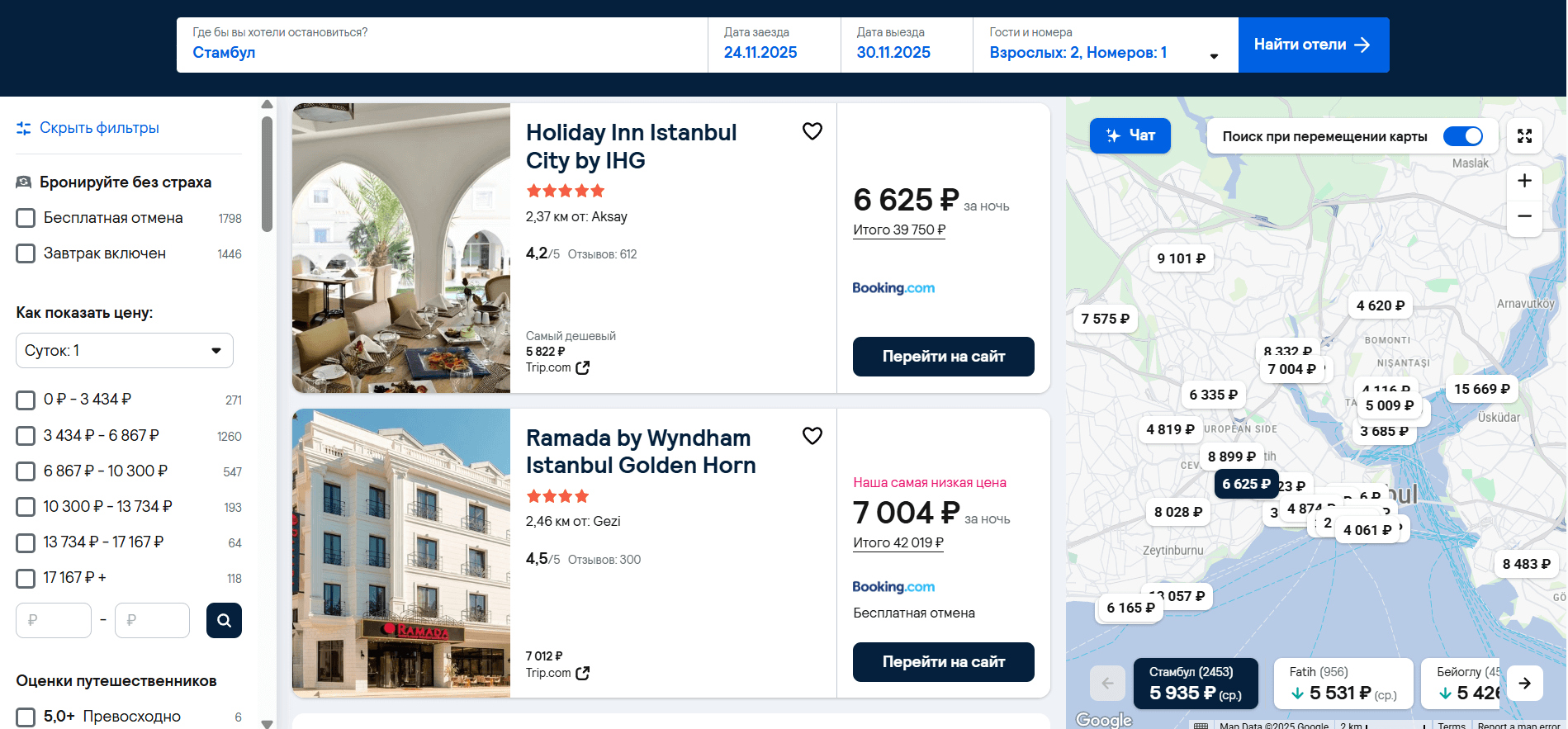Select the Fatih area card

tap(1343, 684)
